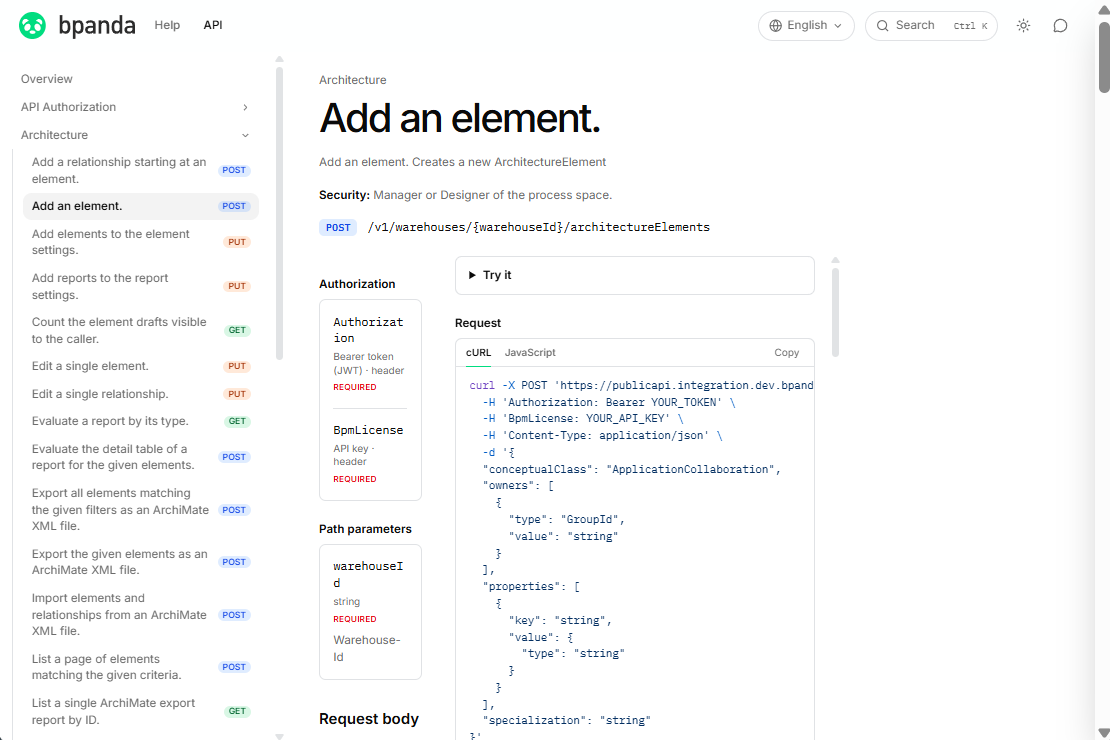
Task: Switch to the cURL tab
Action: pos(479,353)
